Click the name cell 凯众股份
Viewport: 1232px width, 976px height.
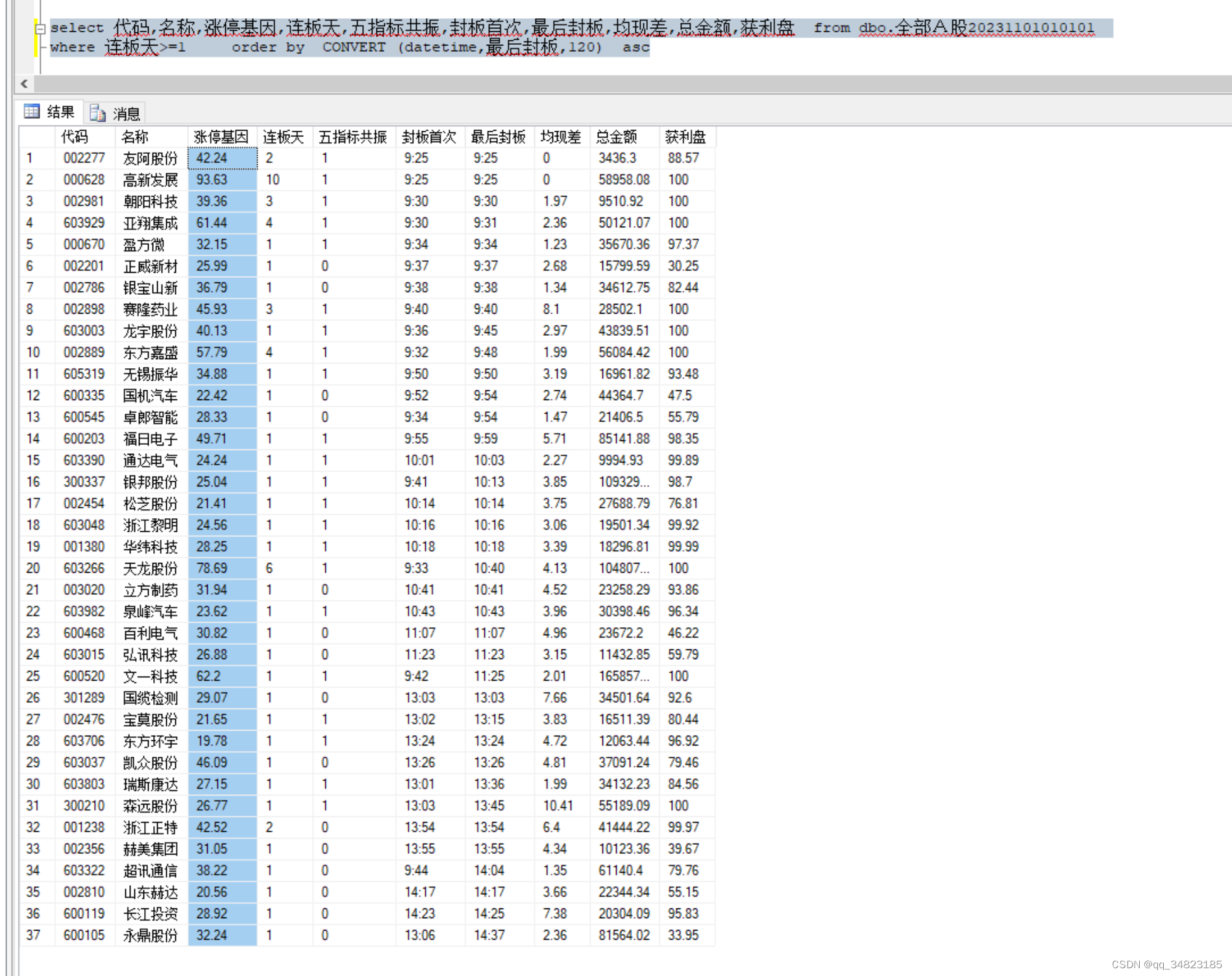point(152,762)
